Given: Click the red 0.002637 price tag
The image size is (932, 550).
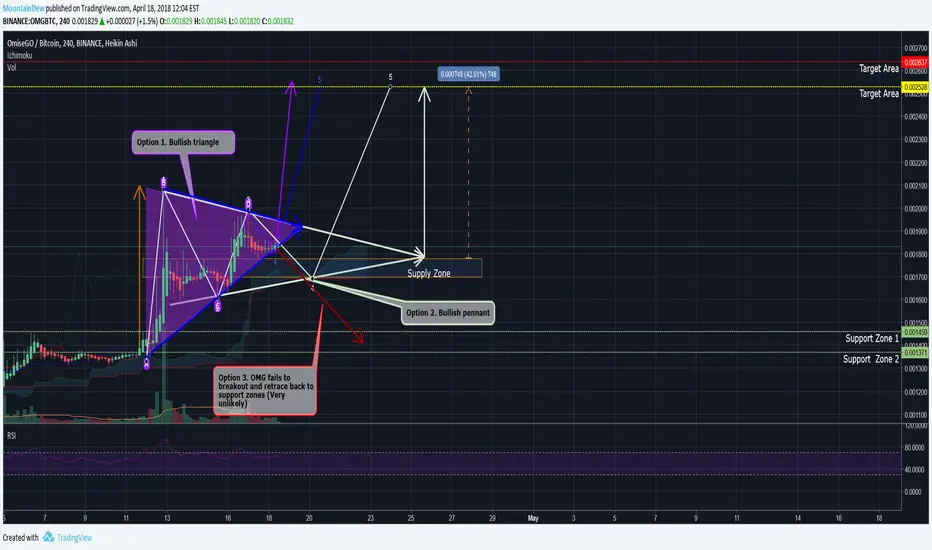Looking at the screenshot, I should coord(915,62).
